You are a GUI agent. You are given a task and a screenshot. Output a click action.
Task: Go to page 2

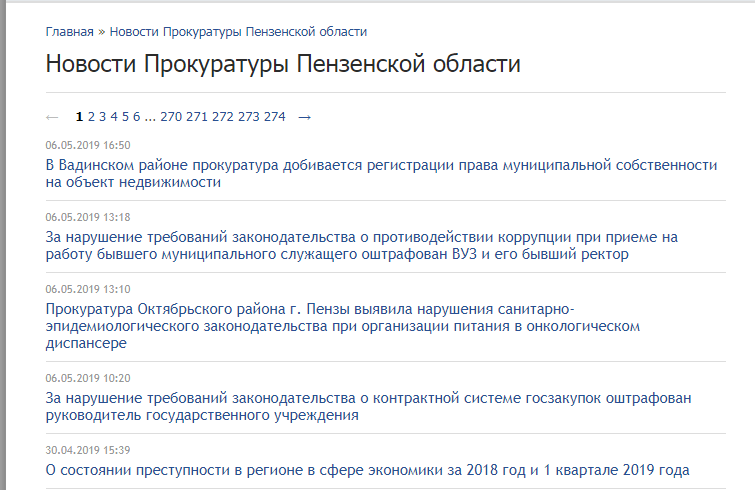tap(91, 116)
